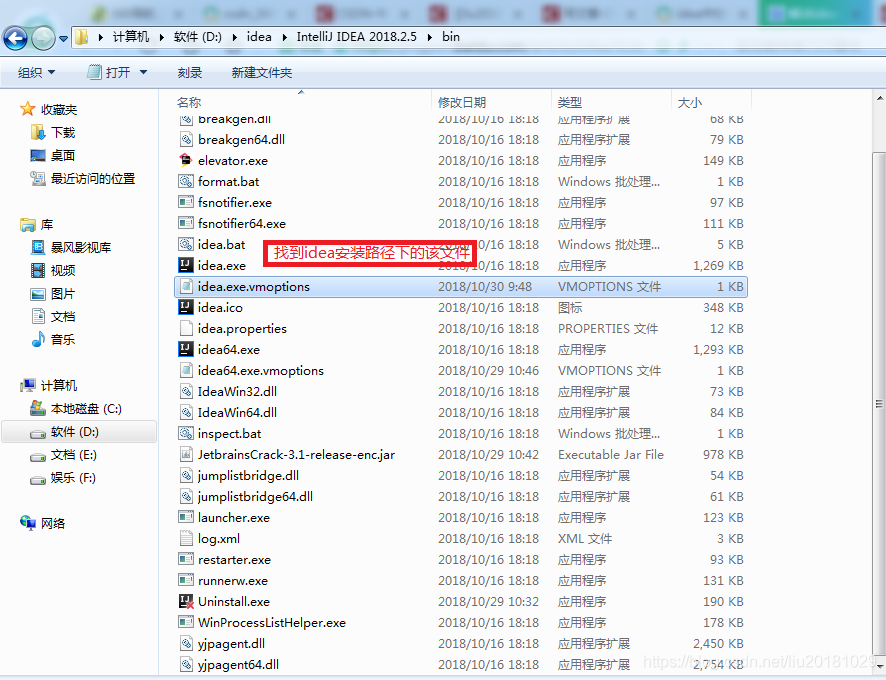Click the folder icon in address bar
The height and width of the screenshot is (680, 886).
coord(82,37)
